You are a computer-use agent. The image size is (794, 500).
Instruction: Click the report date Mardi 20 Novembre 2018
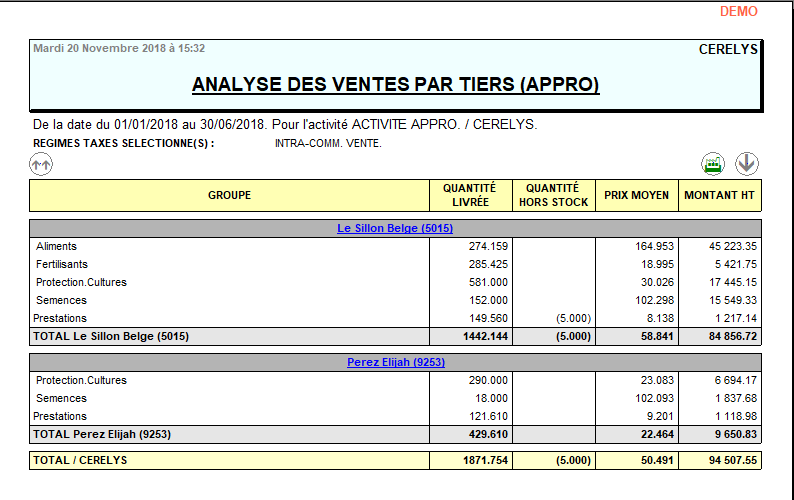click(119, 48)
